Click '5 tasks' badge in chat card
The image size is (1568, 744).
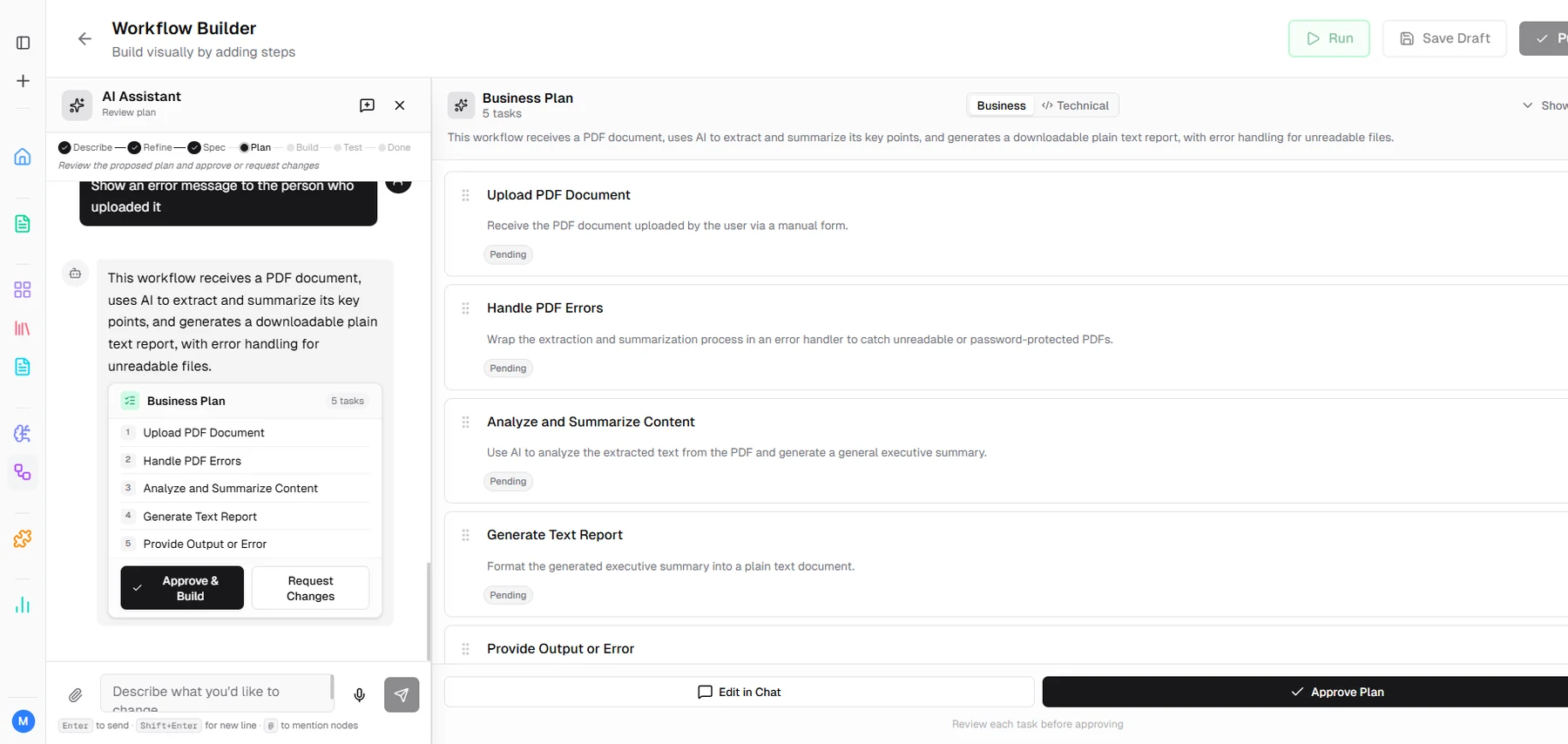(x=348, y=401)
